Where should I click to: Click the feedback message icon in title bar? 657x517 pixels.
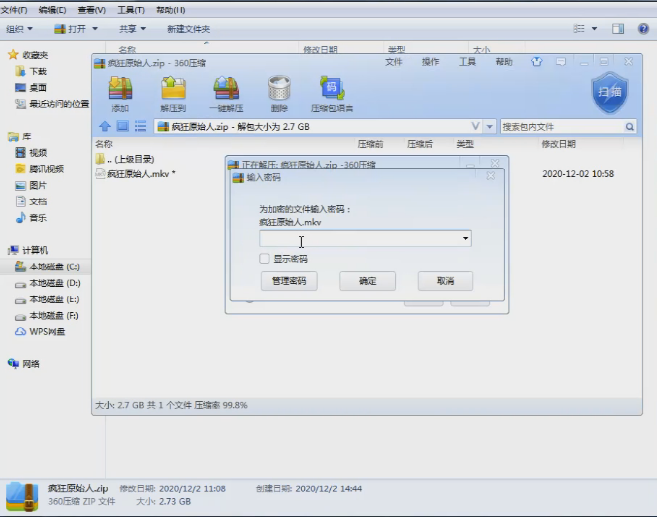561,62
